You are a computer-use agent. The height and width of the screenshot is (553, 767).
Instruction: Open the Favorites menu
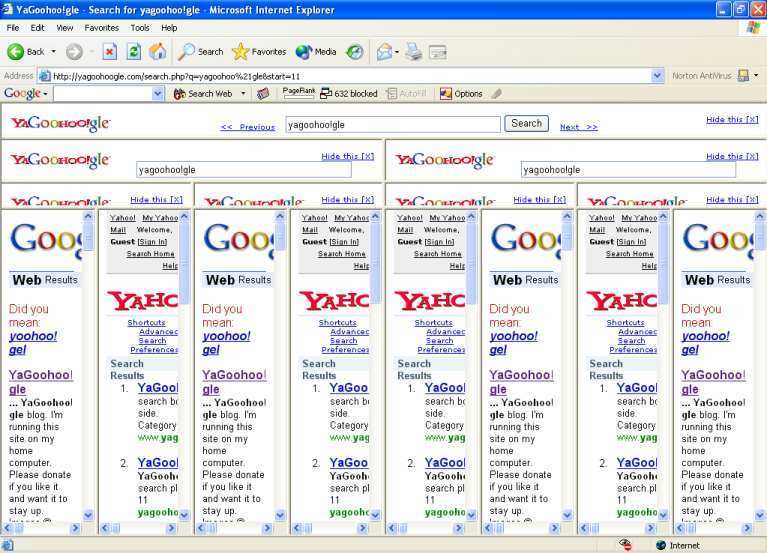pos(102,28)
